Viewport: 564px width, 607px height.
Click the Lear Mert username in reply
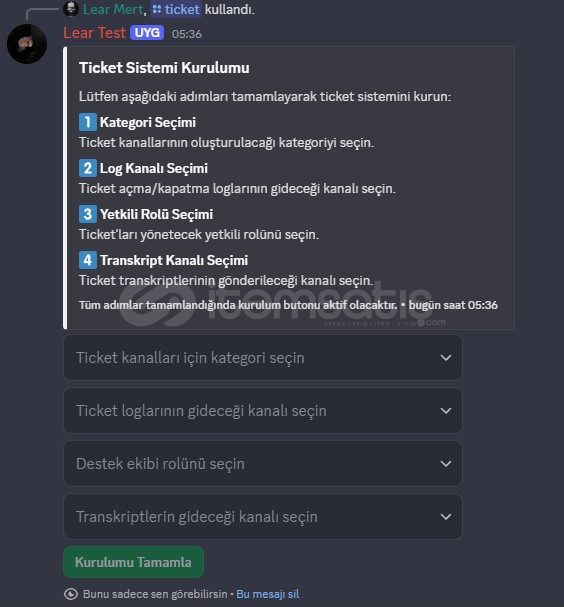[113, 9]
